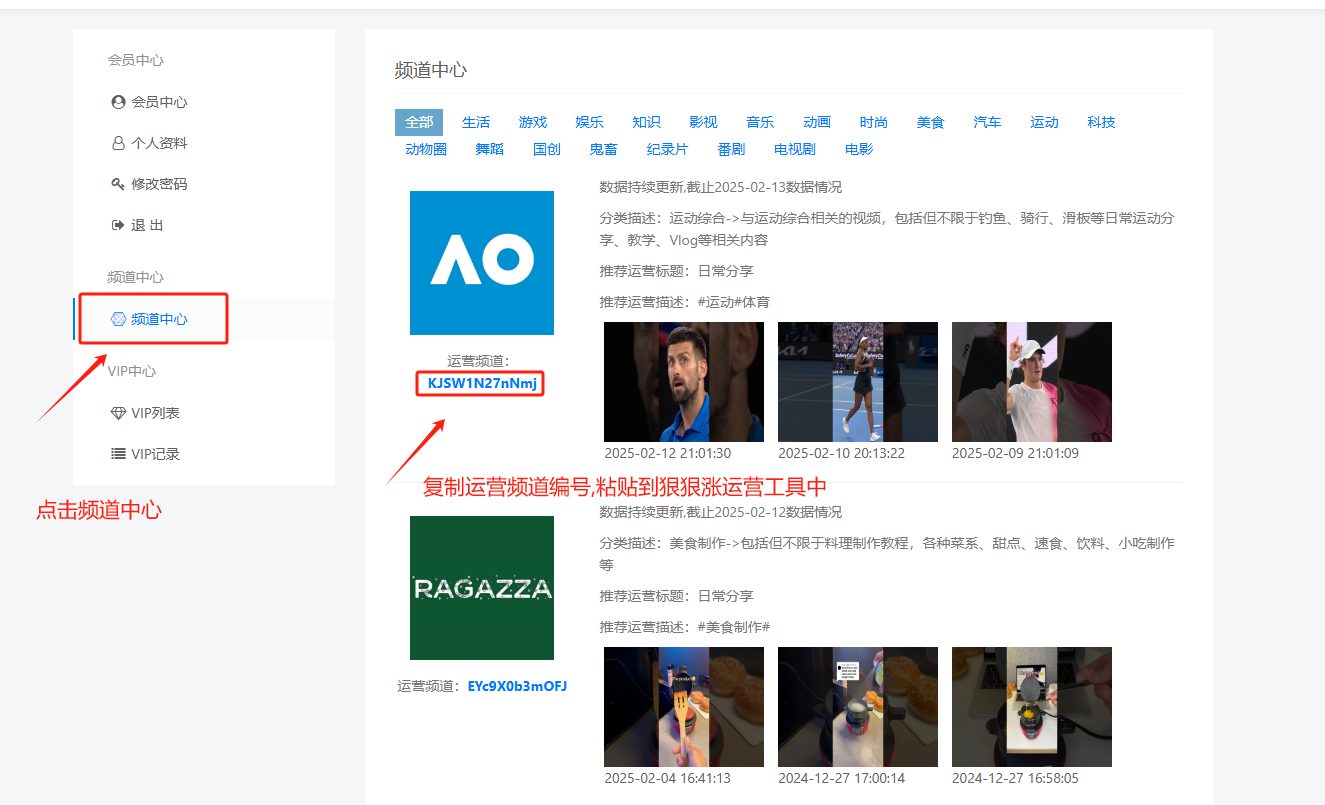Click the 修改密码 key icon
The image size is (1325, 805).
118,184
